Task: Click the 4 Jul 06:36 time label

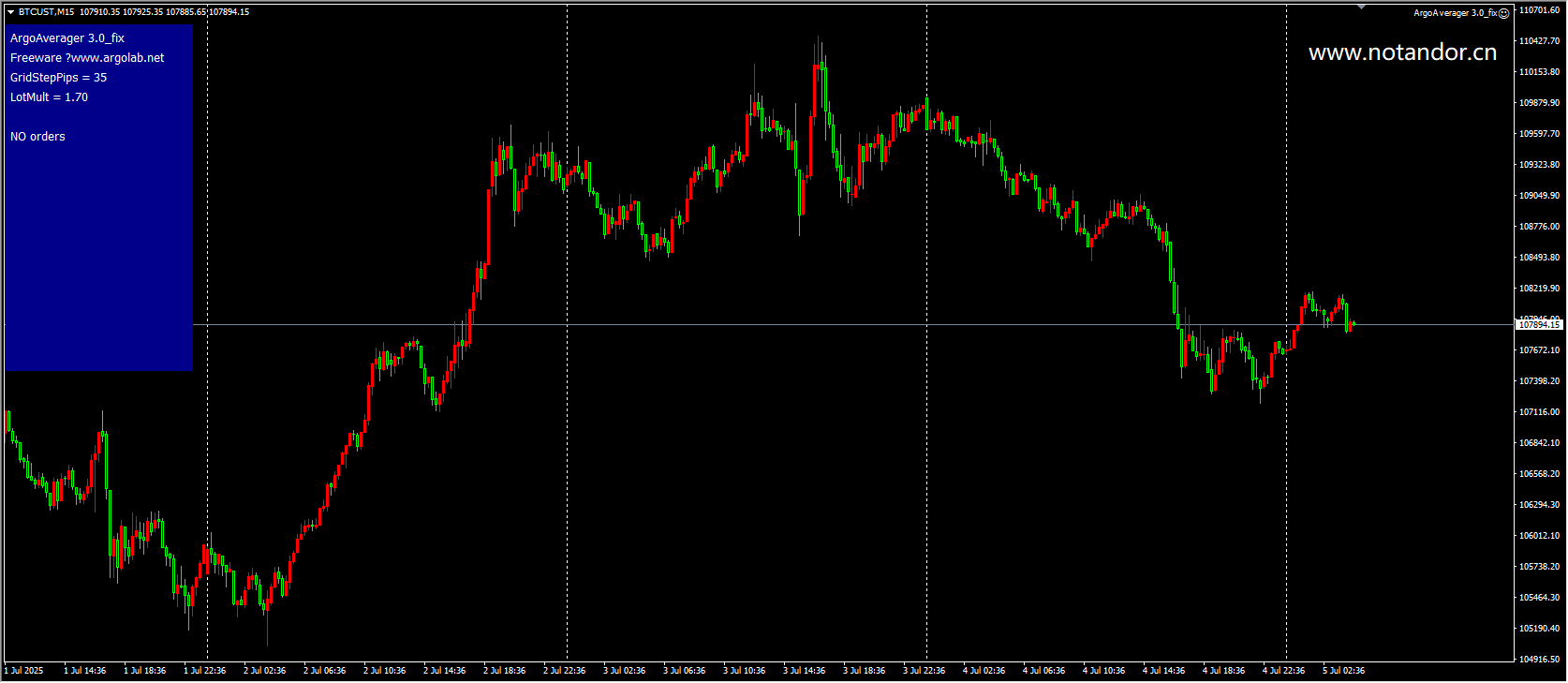Action: [1043, 671]
